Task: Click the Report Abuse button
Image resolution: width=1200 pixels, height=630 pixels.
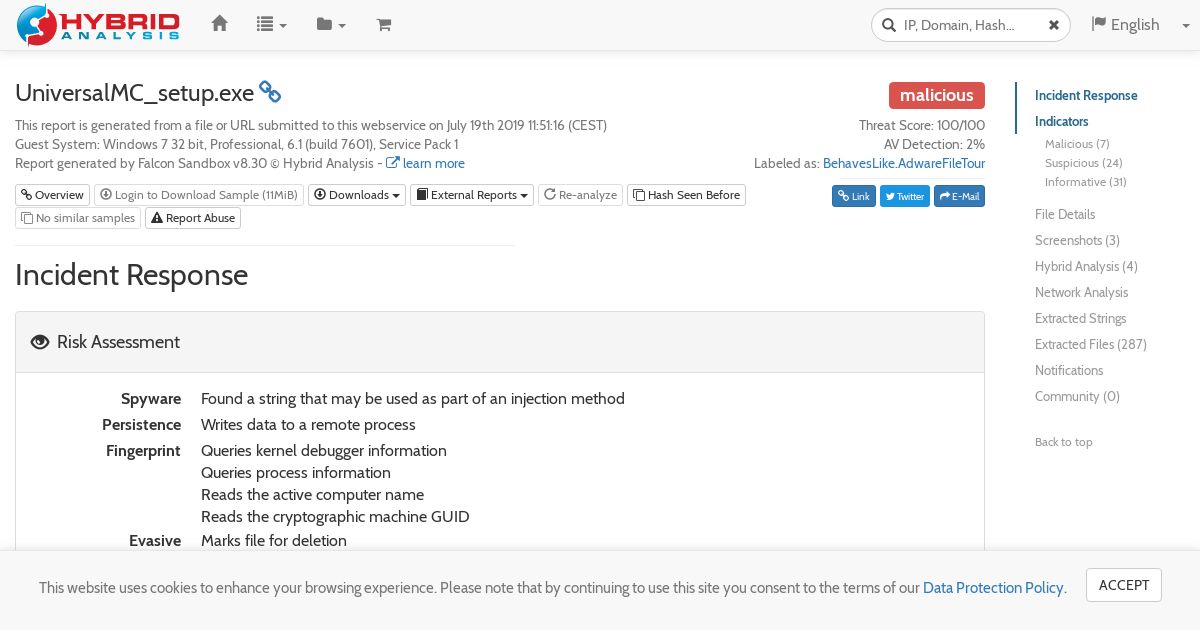Action: [x=193, y=218]
